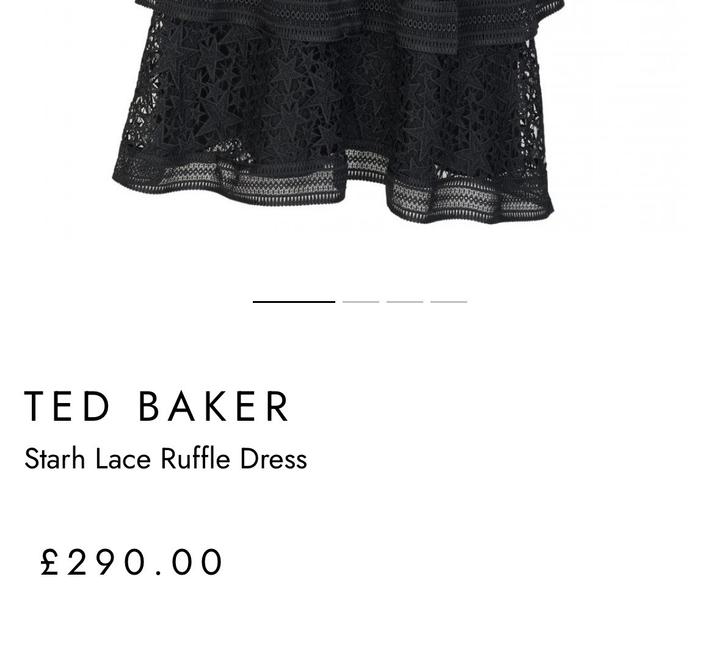This screenshot has height=662, width=720.
Task: Switch to the third carousel indicator
Action: 405,302
